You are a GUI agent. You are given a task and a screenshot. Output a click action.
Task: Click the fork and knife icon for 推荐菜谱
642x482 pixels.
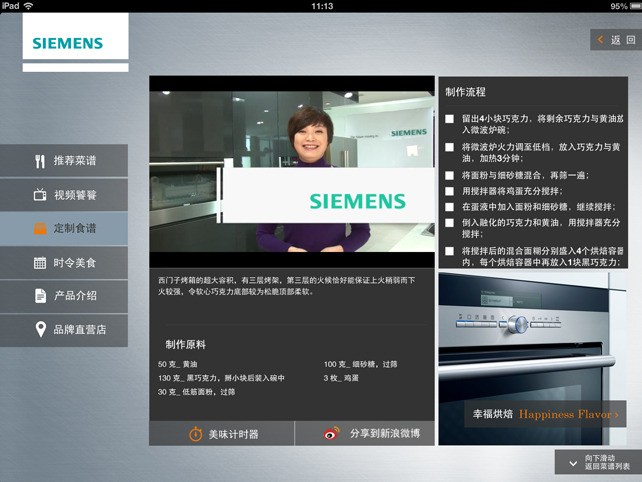click(x=40, y=161)
